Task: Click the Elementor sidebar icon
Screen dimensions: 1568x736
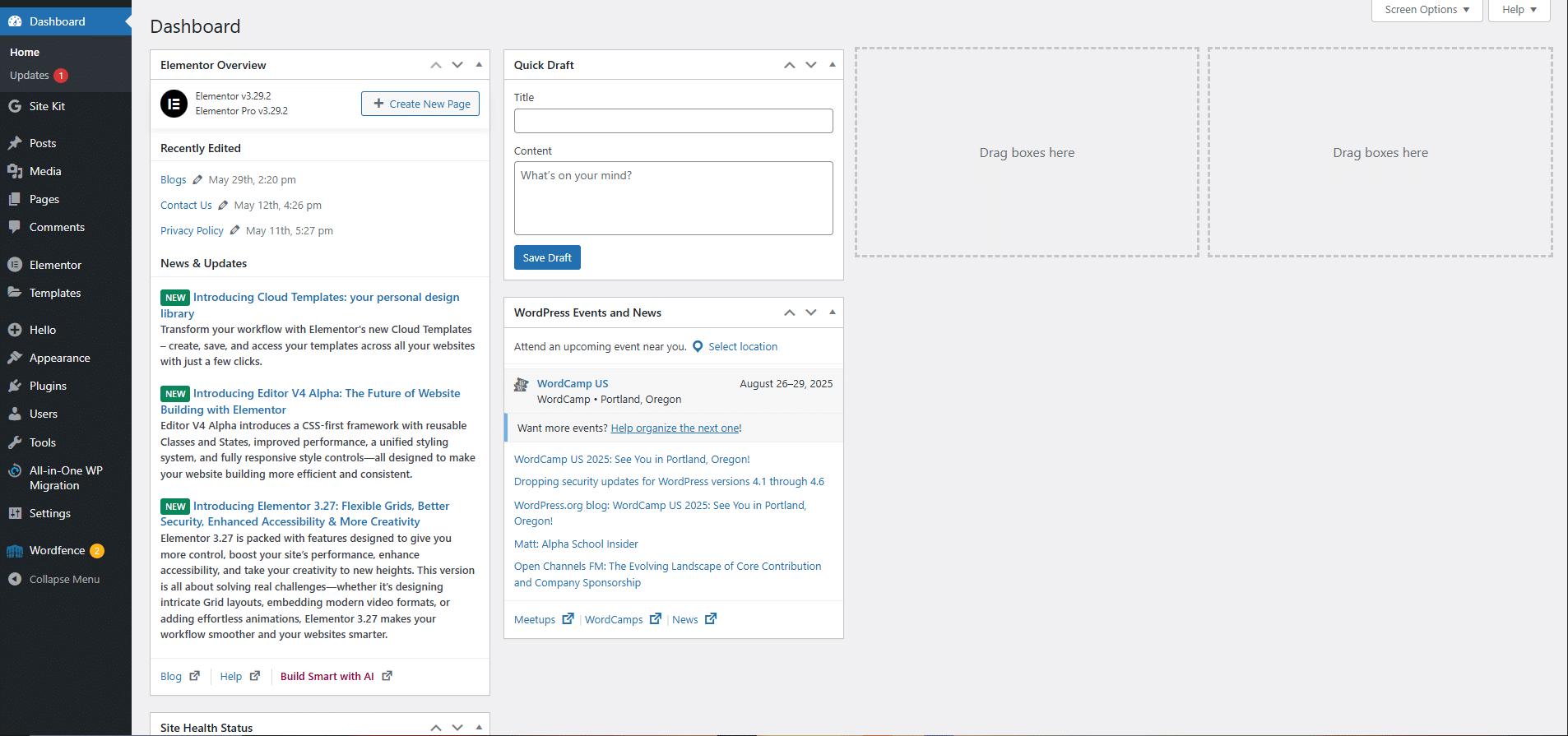Action: (15, 265)
